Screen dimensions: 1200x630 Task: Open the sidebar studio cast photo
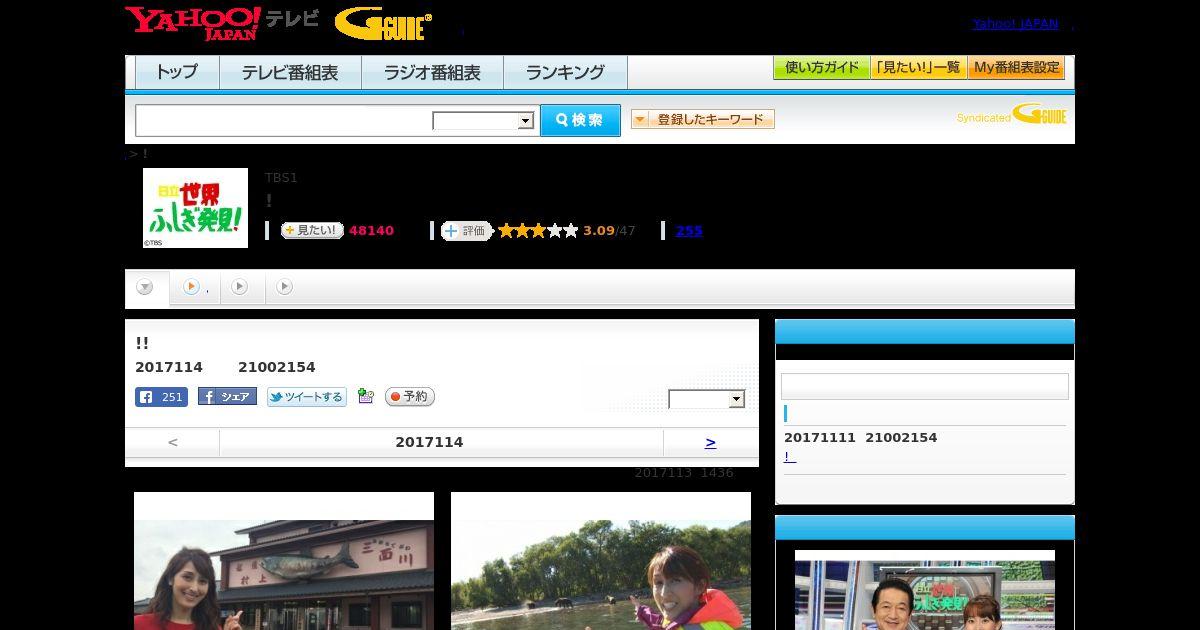[x=925, y=590]
